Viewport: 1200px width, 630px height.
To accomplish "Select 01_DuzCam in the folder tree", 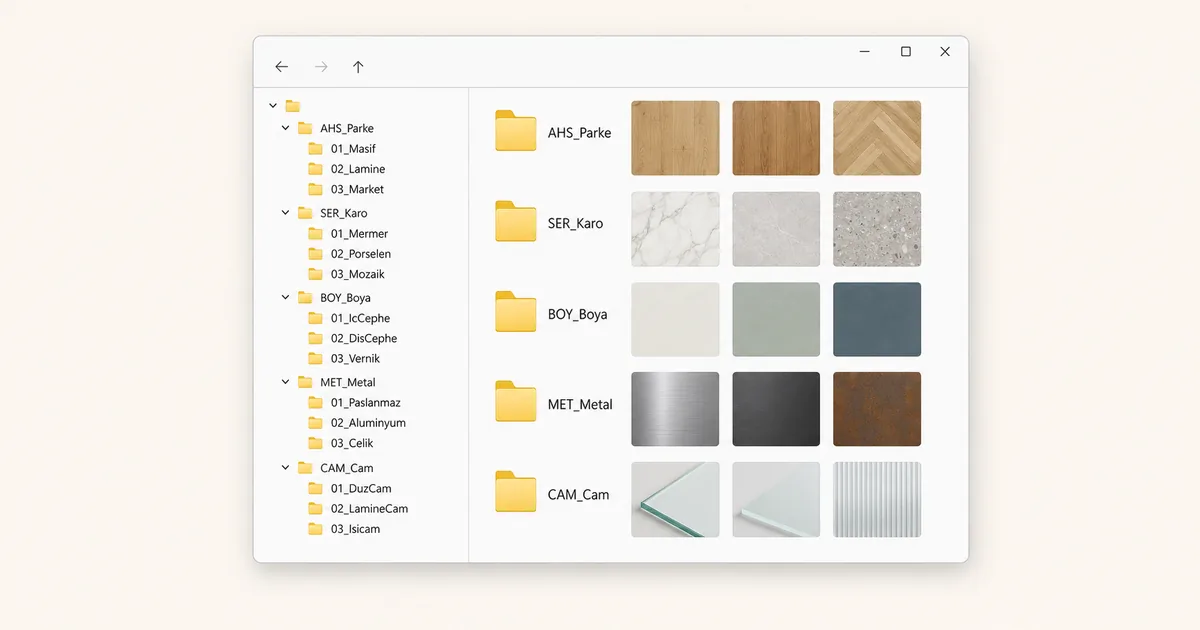I will pos(361,488).
